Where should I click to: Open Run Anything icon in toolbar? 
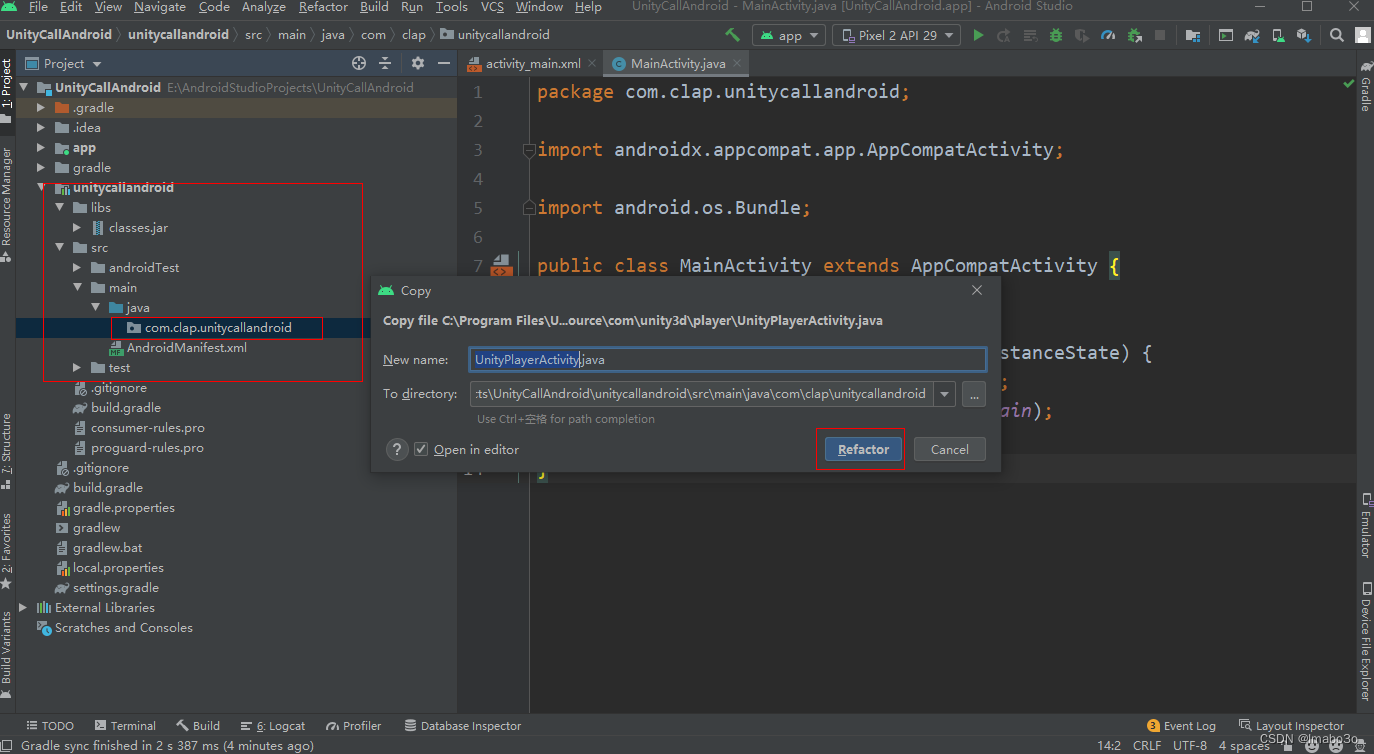pos(1225,35)
